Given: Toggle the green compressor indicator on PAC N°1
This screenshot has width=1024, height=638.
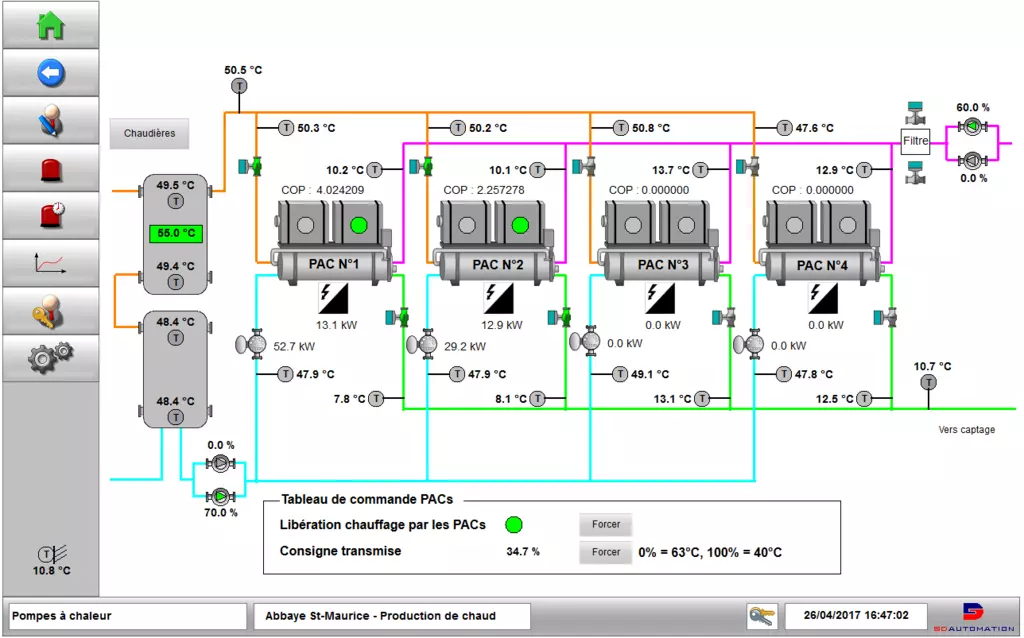Looking at the screenshot, I should [x=359, y=226].
